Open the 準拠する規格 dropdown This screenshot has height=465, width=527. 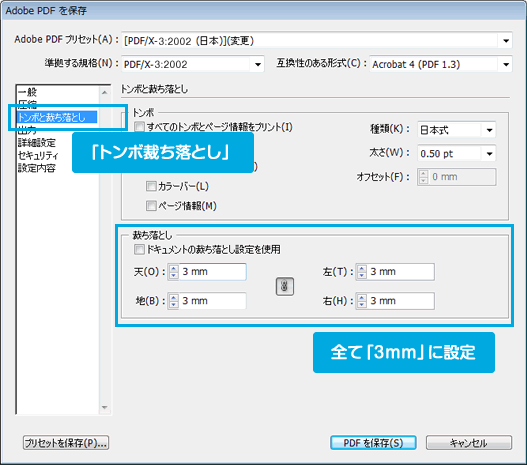[x=193, y=64]
